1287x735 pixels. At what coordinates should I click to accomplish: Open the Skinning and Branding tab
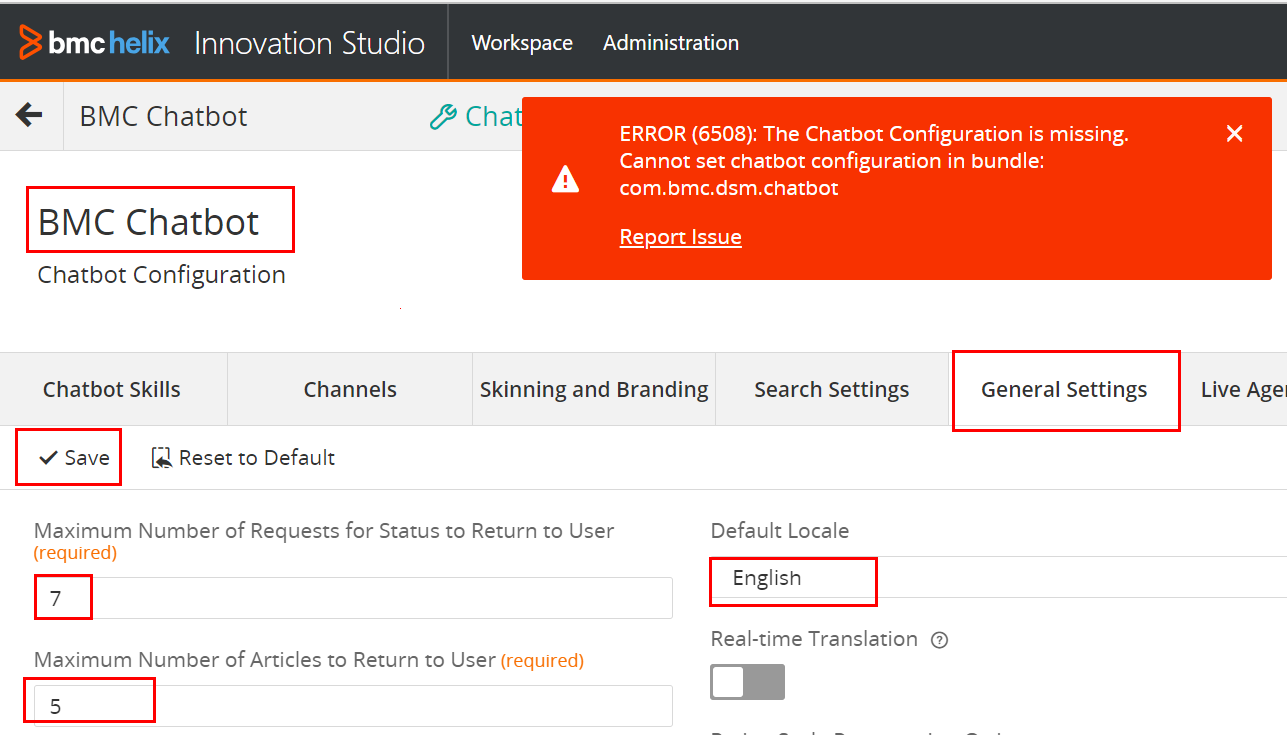point(594,389)
